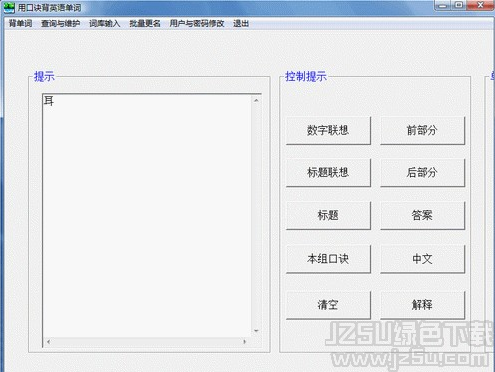
Task: Show 本组口诀 mnemonic
Action: coord(328,259)
